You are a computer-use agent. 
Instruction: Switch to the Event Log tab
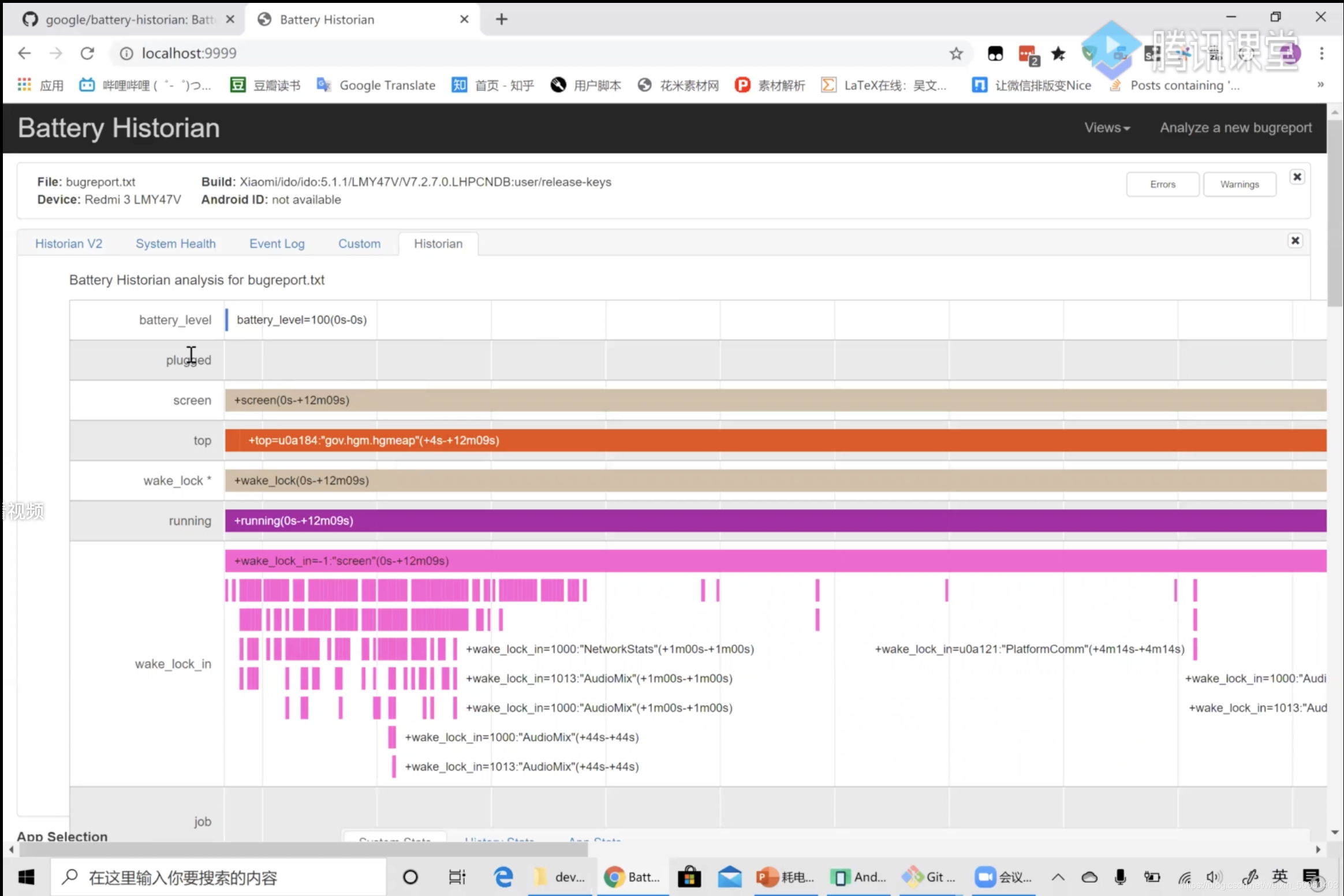277,244
